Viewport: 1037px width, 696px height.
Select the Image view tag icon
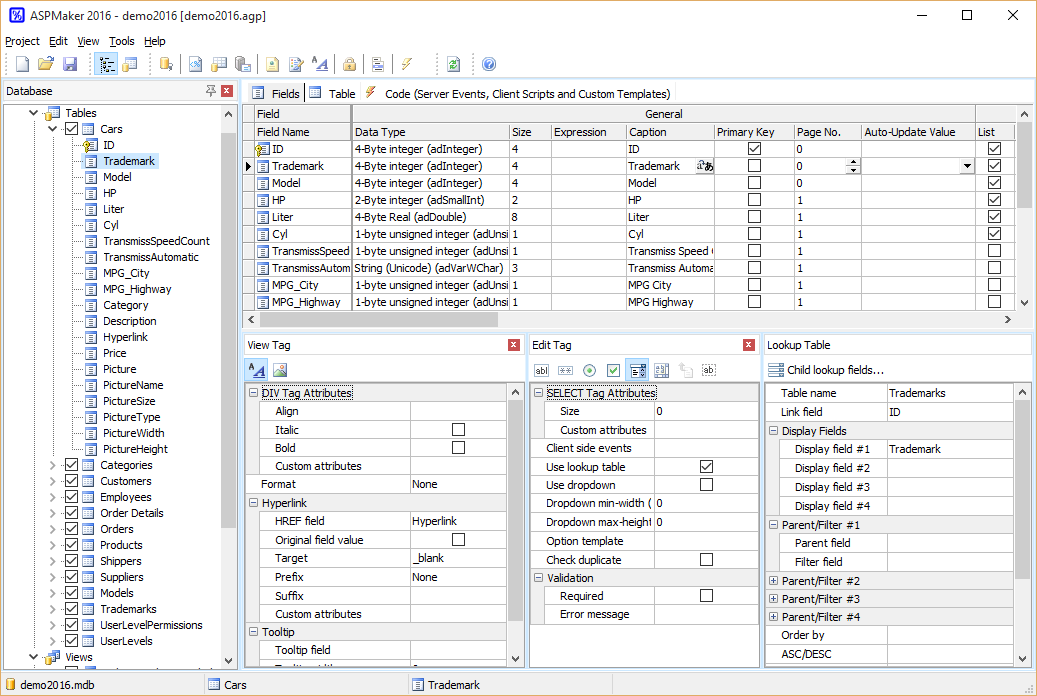point(280,370)
